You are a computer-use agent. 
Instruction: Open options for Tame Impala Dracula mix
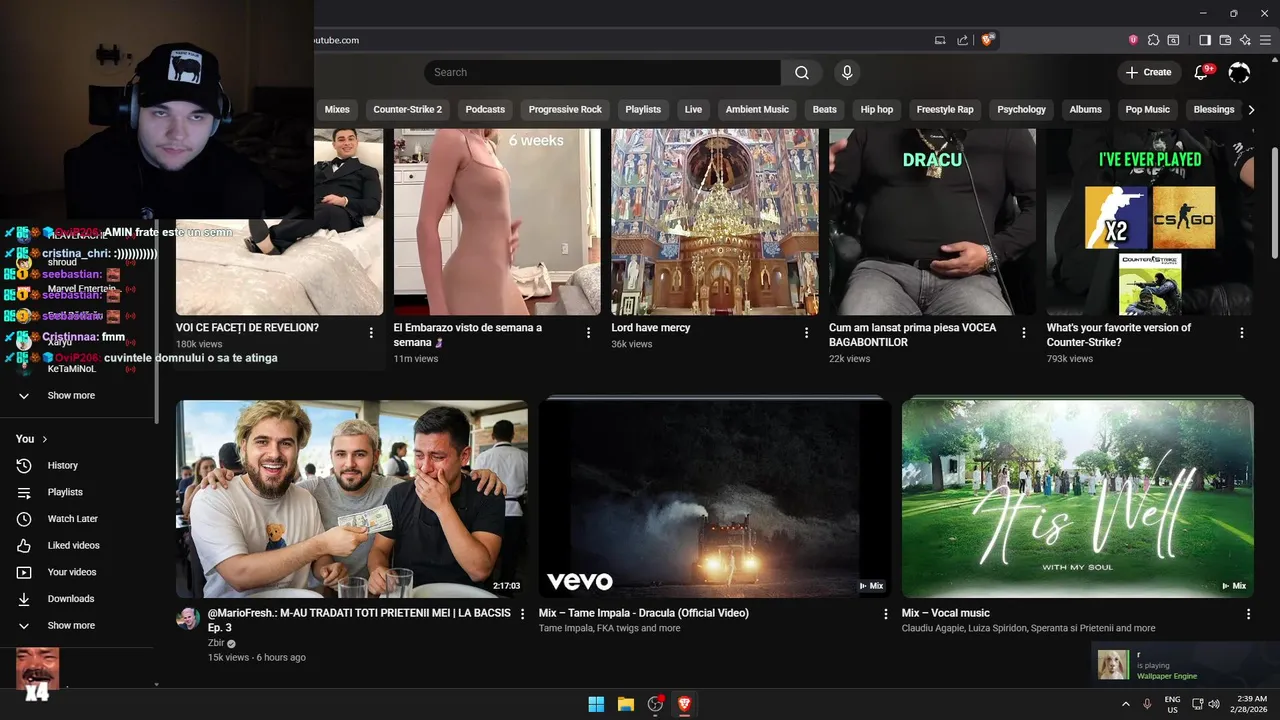click(x=885, y=614)
